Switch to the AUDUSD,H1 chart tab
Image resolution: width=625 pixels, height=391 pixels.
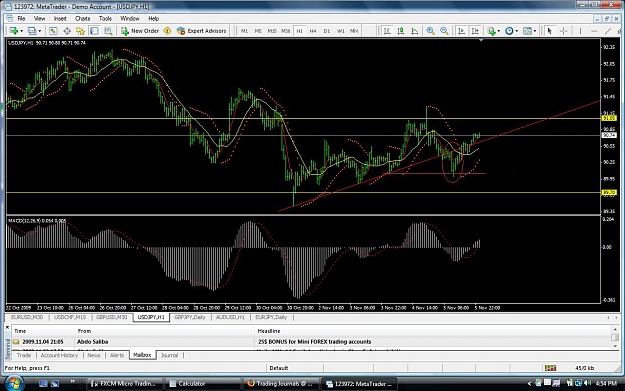[x=230, y=317]
